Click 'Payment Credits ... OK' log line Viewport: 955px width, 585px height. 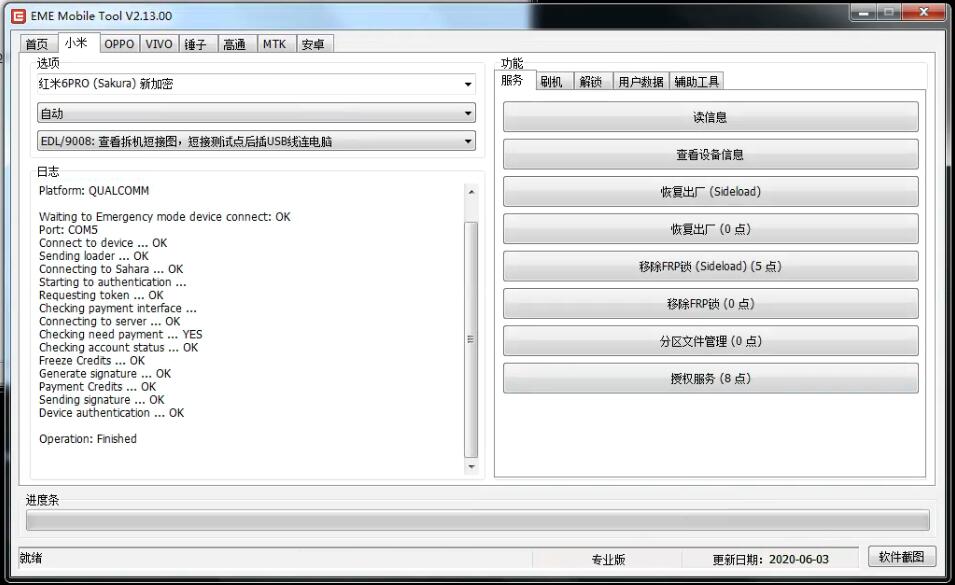pyautogui.click(x=97, y=387)
